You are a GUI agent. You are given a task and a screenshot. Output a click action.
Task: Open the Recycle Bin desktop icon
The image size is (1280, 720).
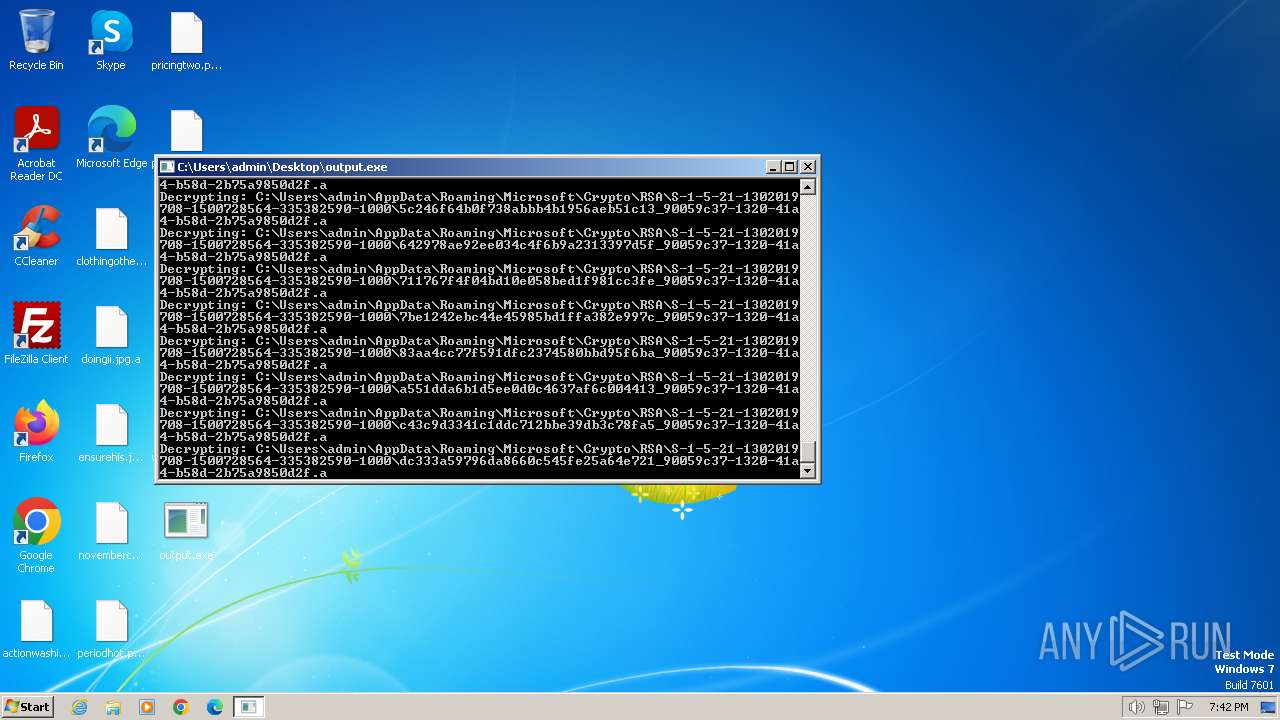click(x=36, y=40)
